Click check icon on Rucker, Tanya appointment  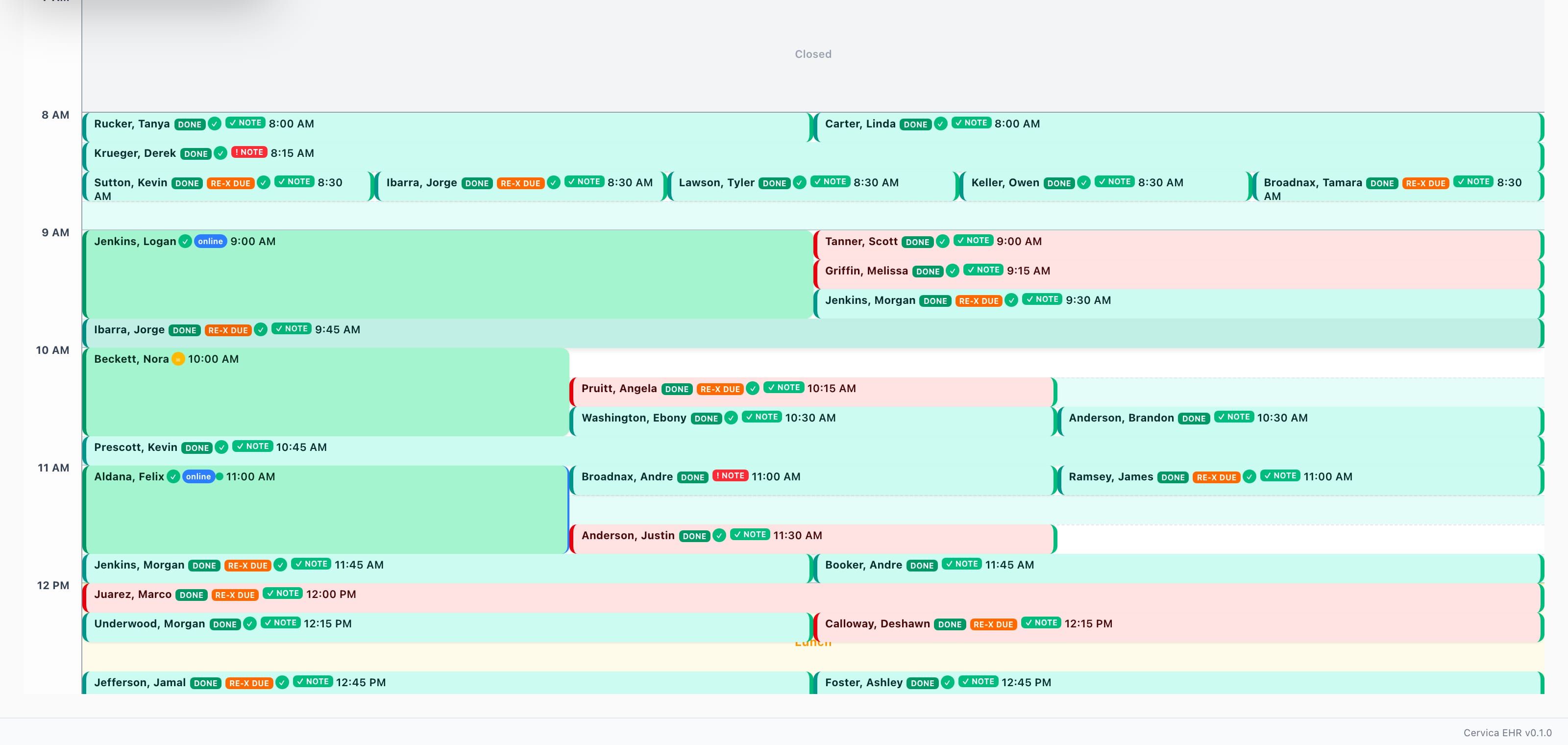[x=214, y=124]
